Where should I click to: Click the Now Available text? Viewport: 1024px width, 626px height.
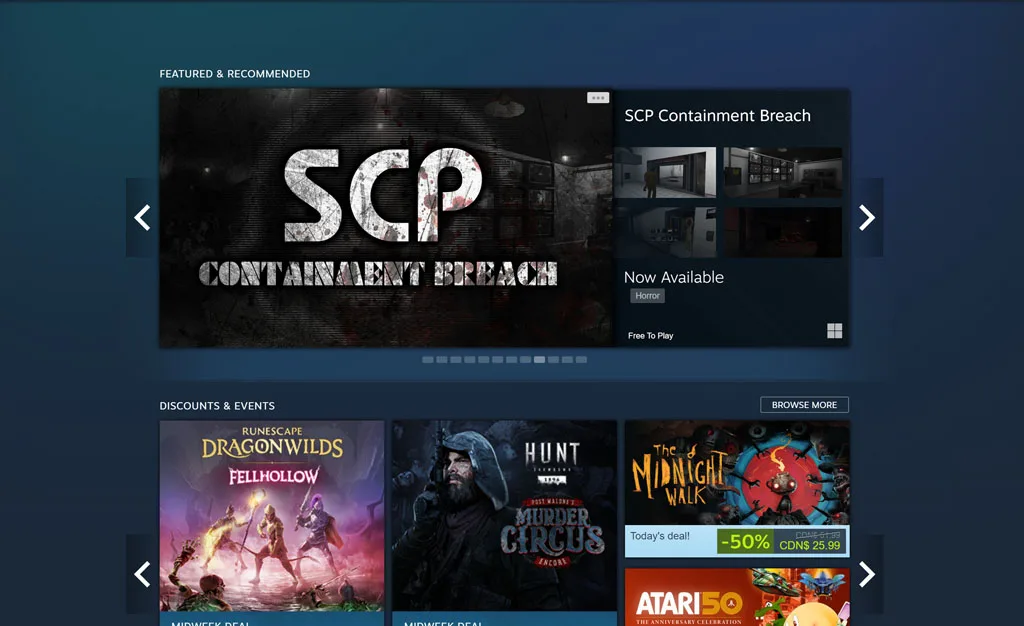[673, 277]
